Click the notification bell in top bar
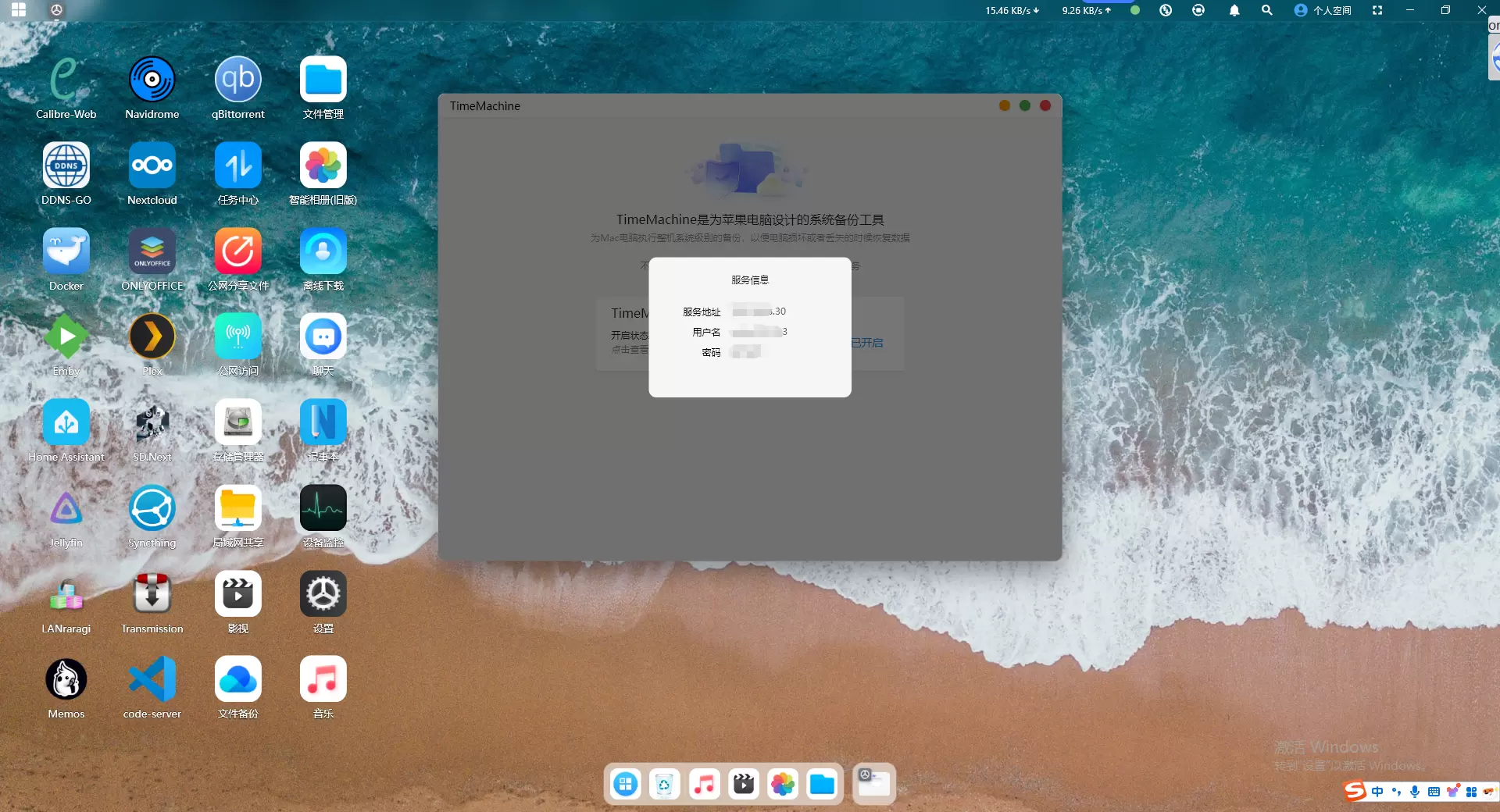This screenshot has width=1500, height=812. [x=1234, y=10]
